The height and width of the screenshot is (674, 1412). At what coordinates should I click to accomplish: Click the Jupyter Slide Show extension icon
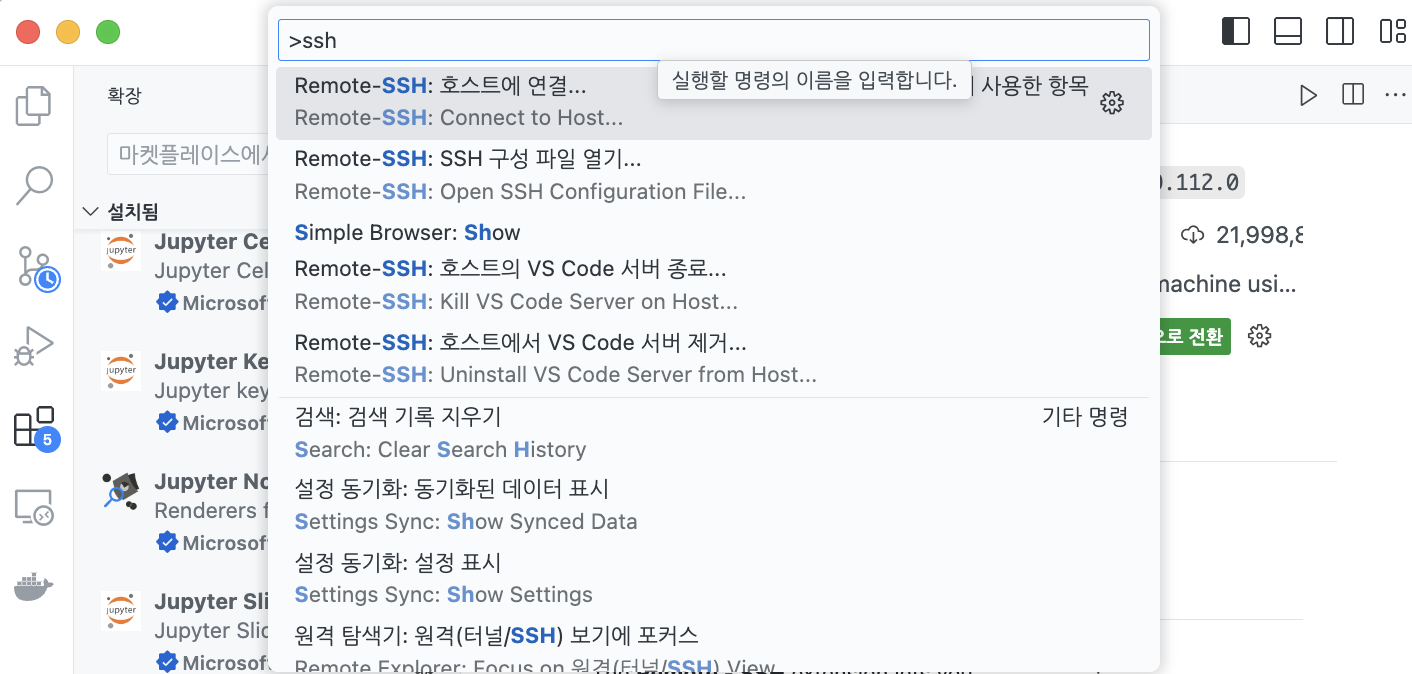(x=121, y=610)
